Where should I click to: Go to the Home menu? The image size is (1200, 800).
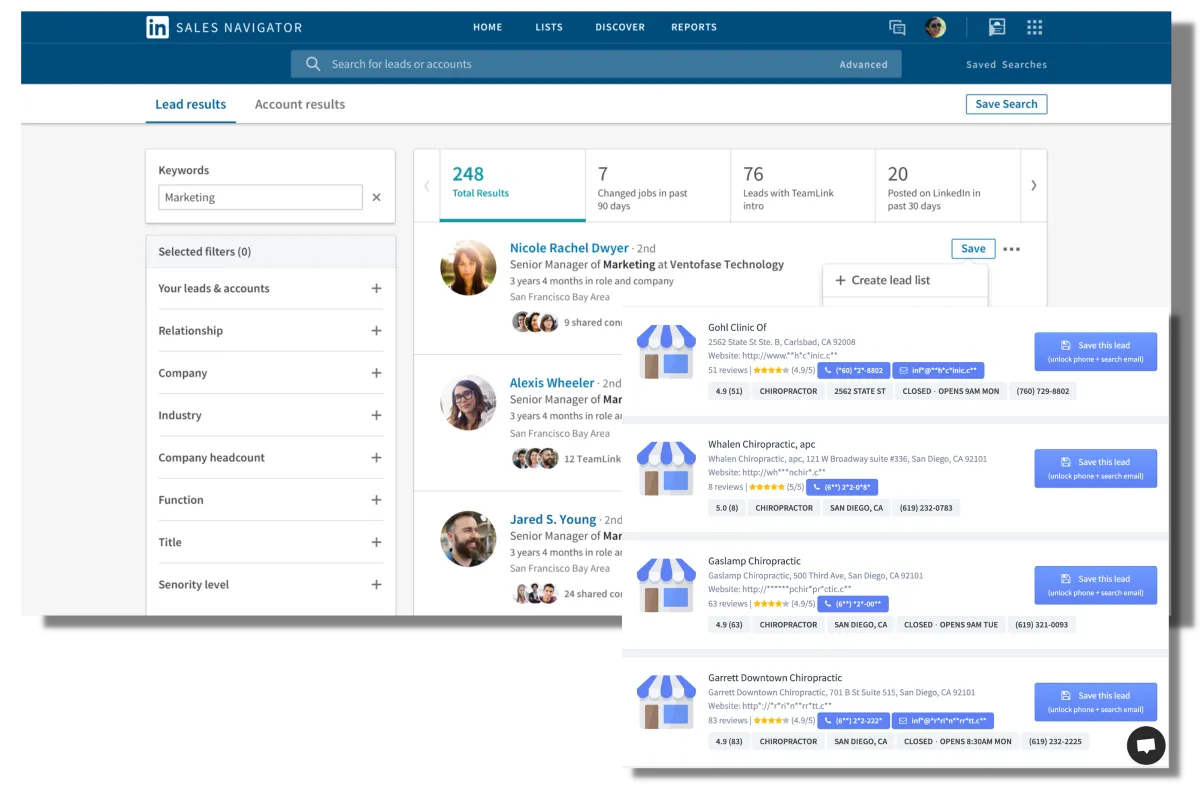pos(488,28)
